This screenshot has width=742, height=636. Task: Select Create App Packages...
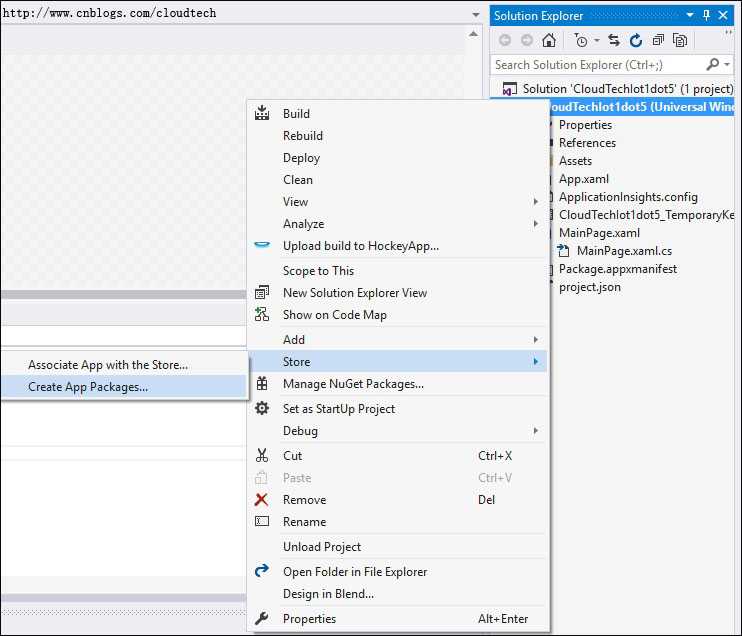coord(124,387)
